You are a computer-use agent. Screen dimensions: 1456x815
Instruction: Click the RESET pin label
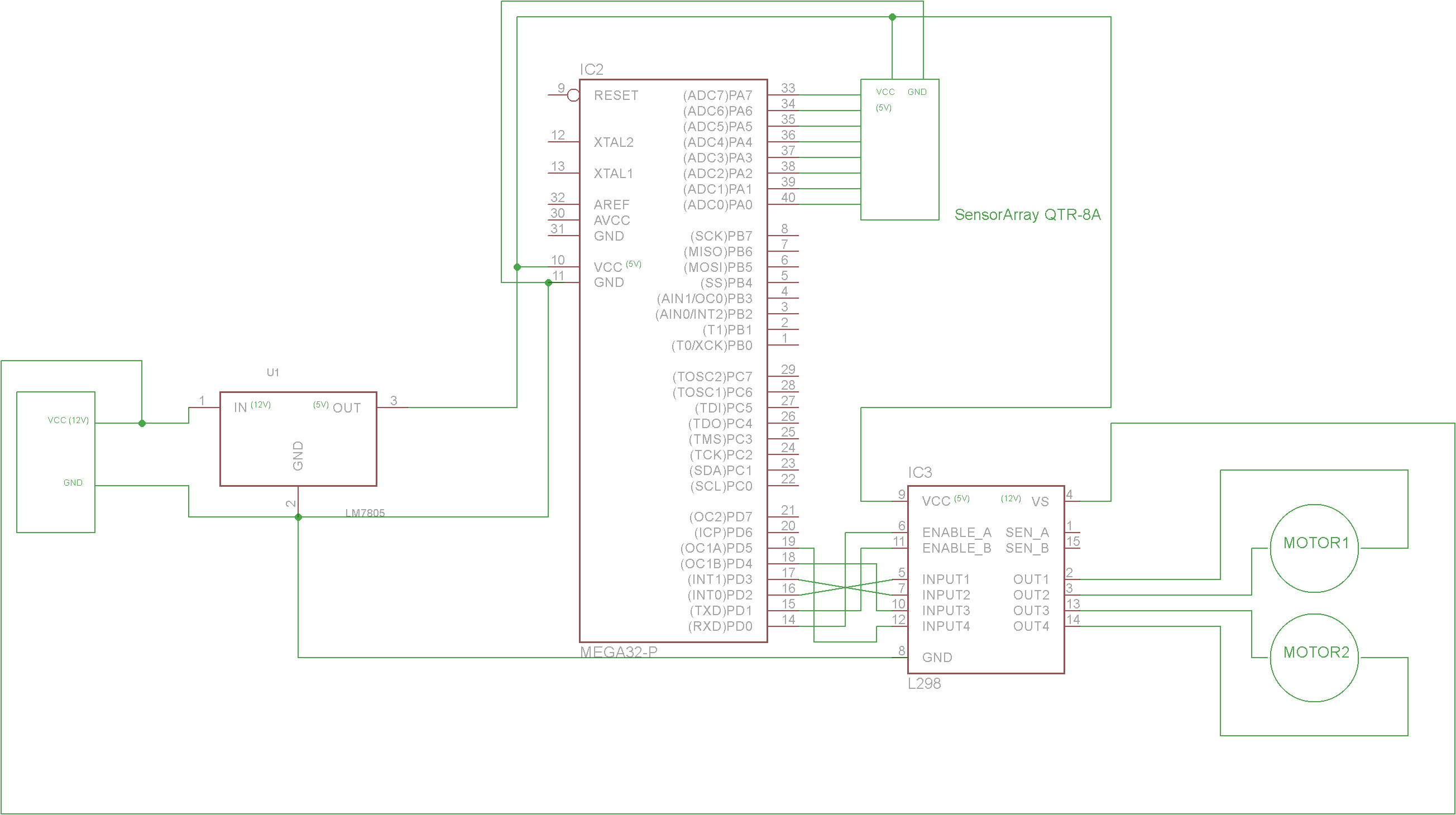click(616, 95)
